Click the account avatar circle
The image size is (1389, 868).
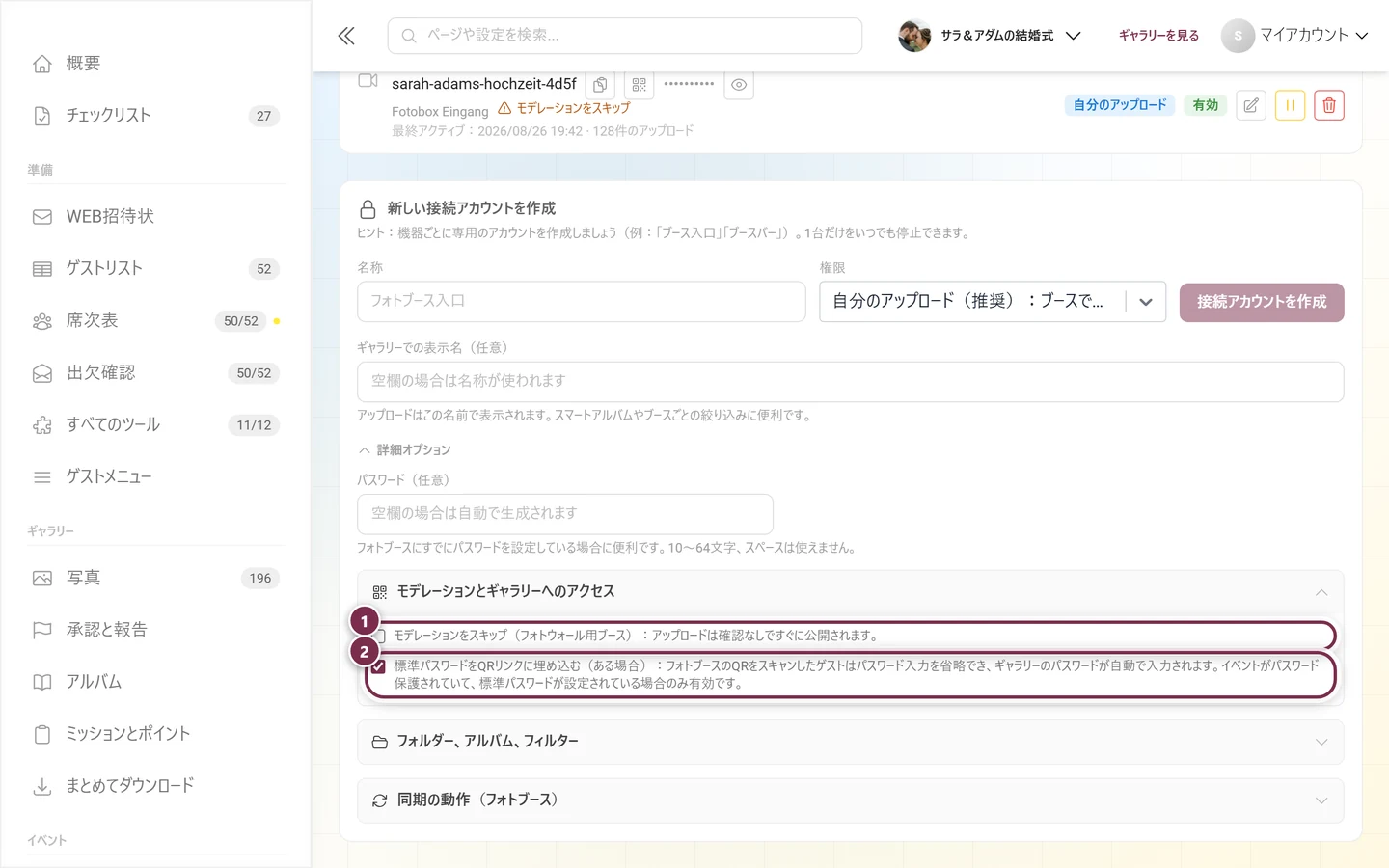[x=1238, y=36]
